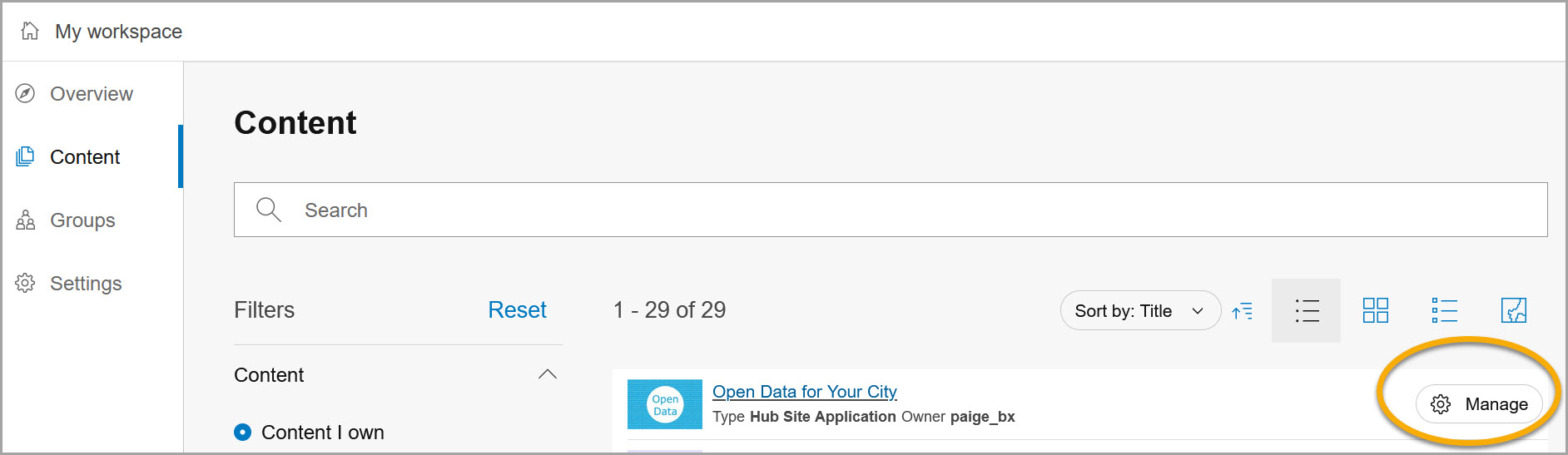Click the Settings gear icon in sidebar
1568x455 pixels.
click(x=26, y=284)
